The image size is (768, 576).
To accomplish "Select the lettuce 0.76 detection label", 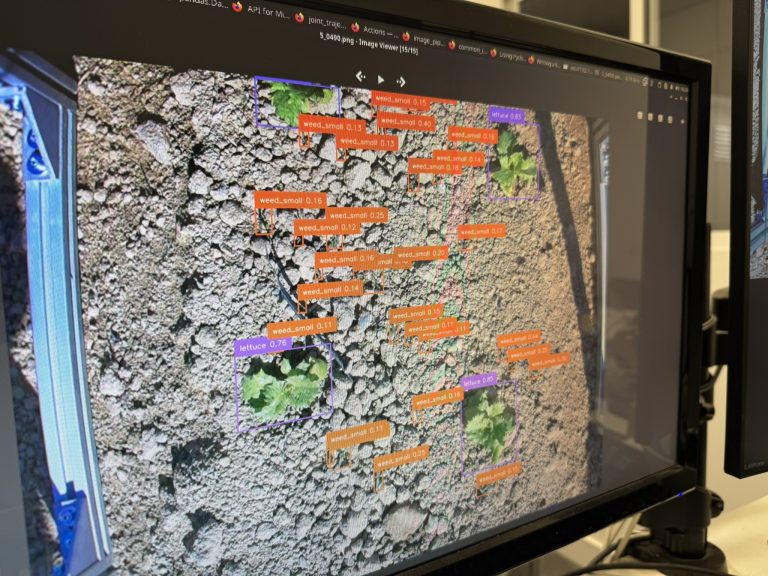I will point(264,345).
